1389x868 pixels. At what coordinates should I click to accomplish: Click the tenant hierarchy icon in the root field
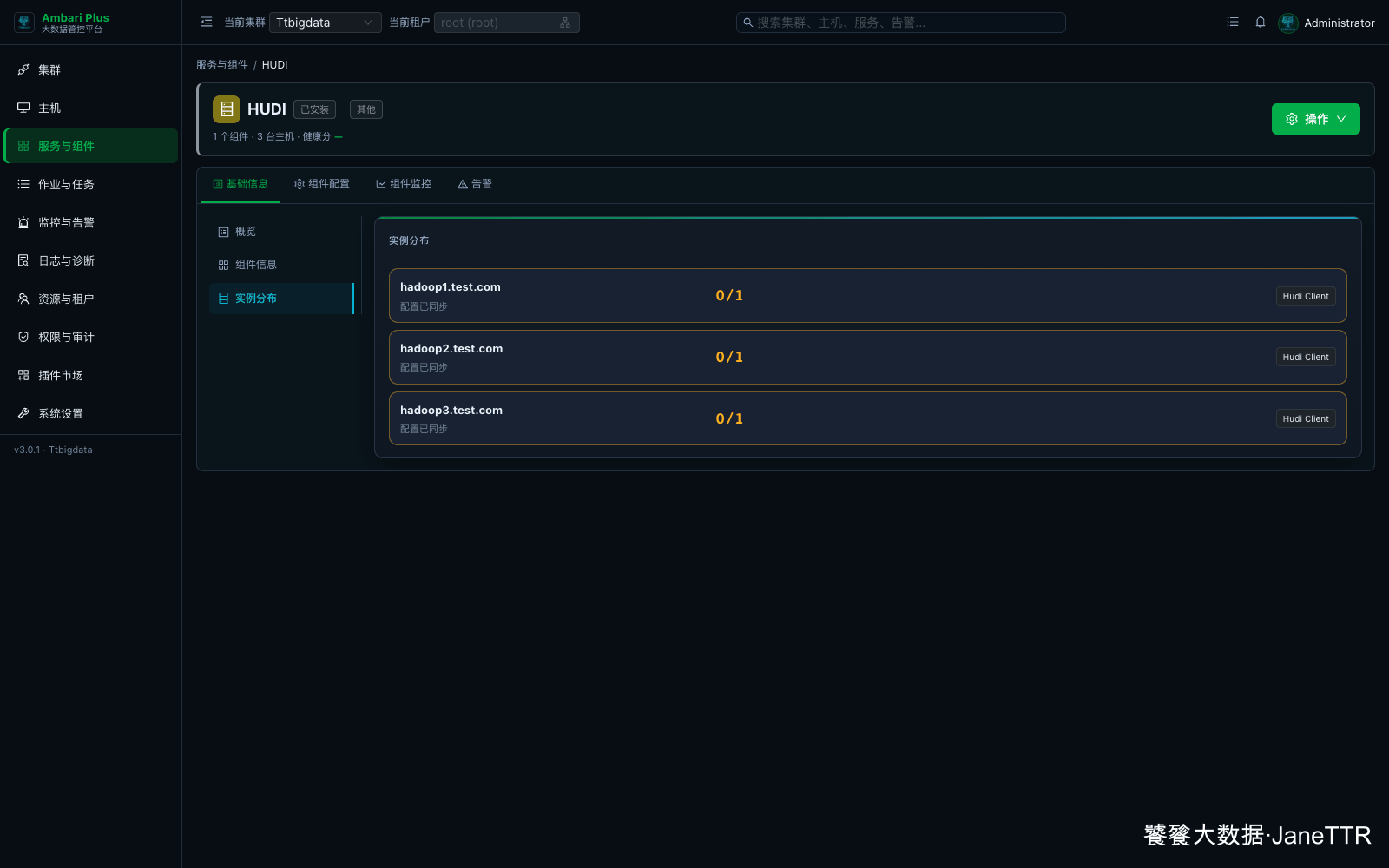pyautogui.click(x=565, y=23)
